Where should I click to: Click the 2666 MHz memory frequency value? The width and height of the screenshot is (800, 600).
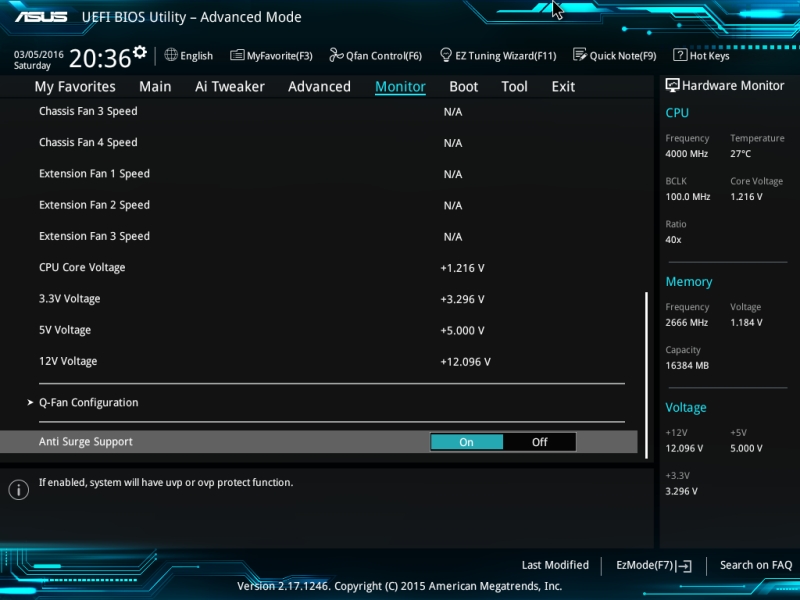[x=687, y=322]
